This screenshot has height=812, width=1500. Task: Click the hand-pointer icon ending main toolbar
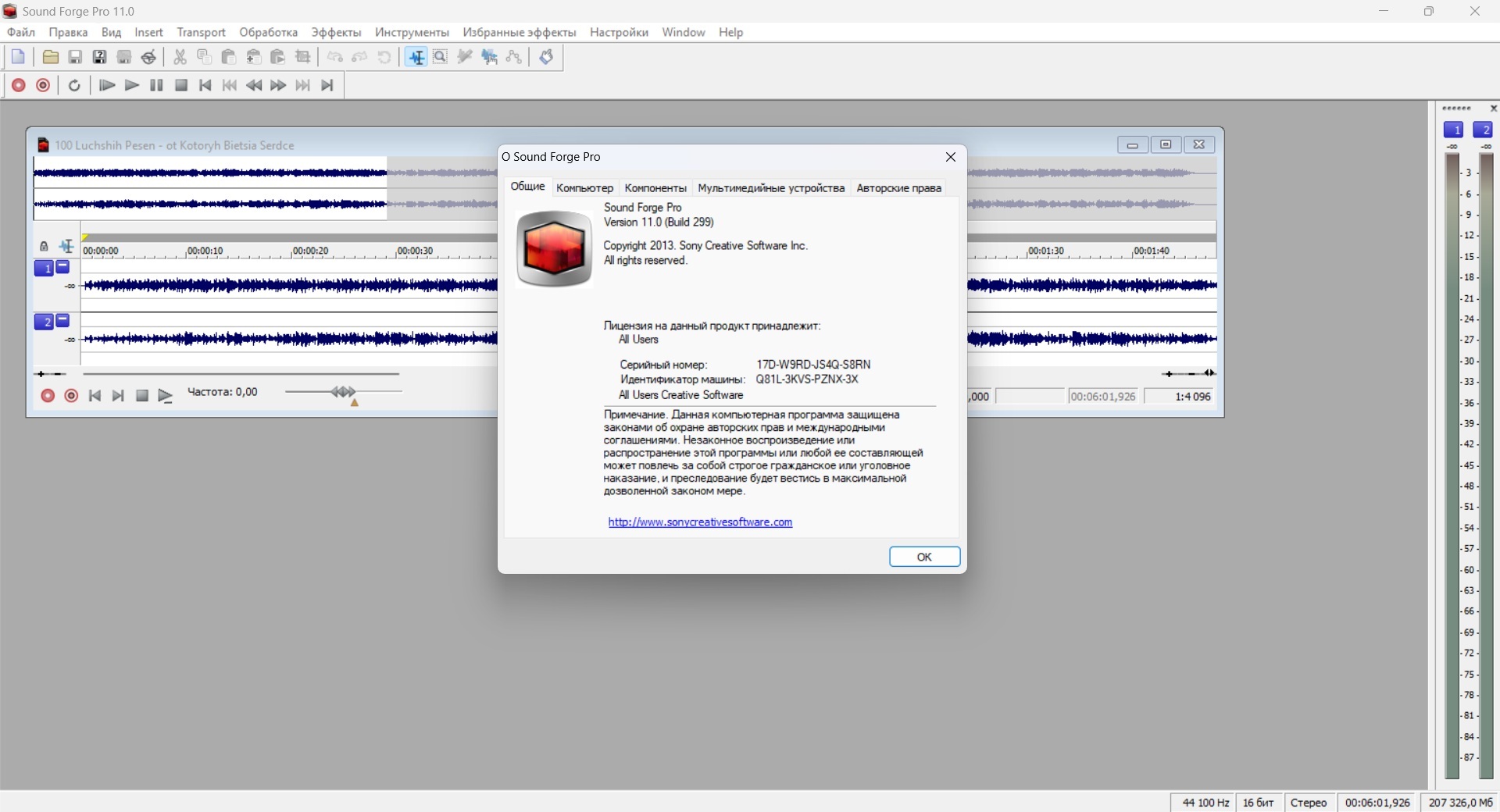[x=547, y=57]
